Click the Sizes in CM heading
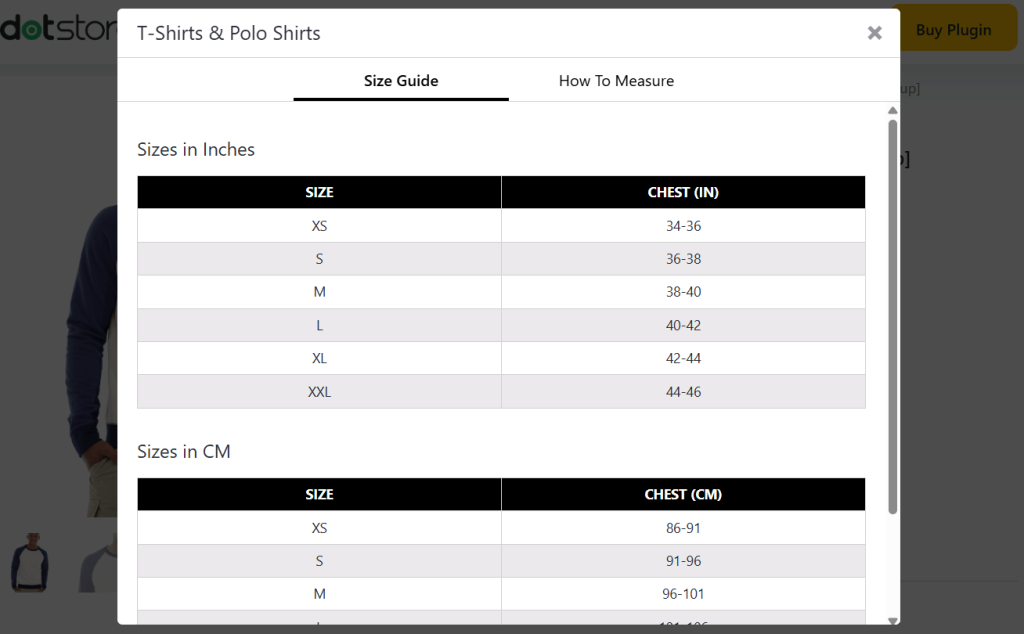 [184, 452]
